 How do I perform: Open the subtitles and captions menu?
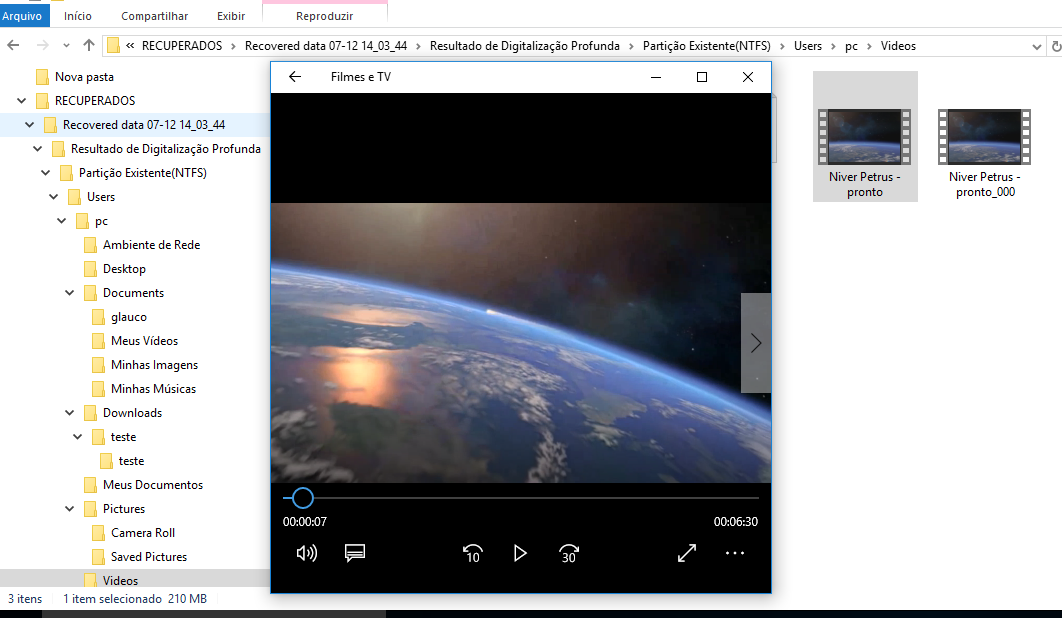(x=355, y=553)
